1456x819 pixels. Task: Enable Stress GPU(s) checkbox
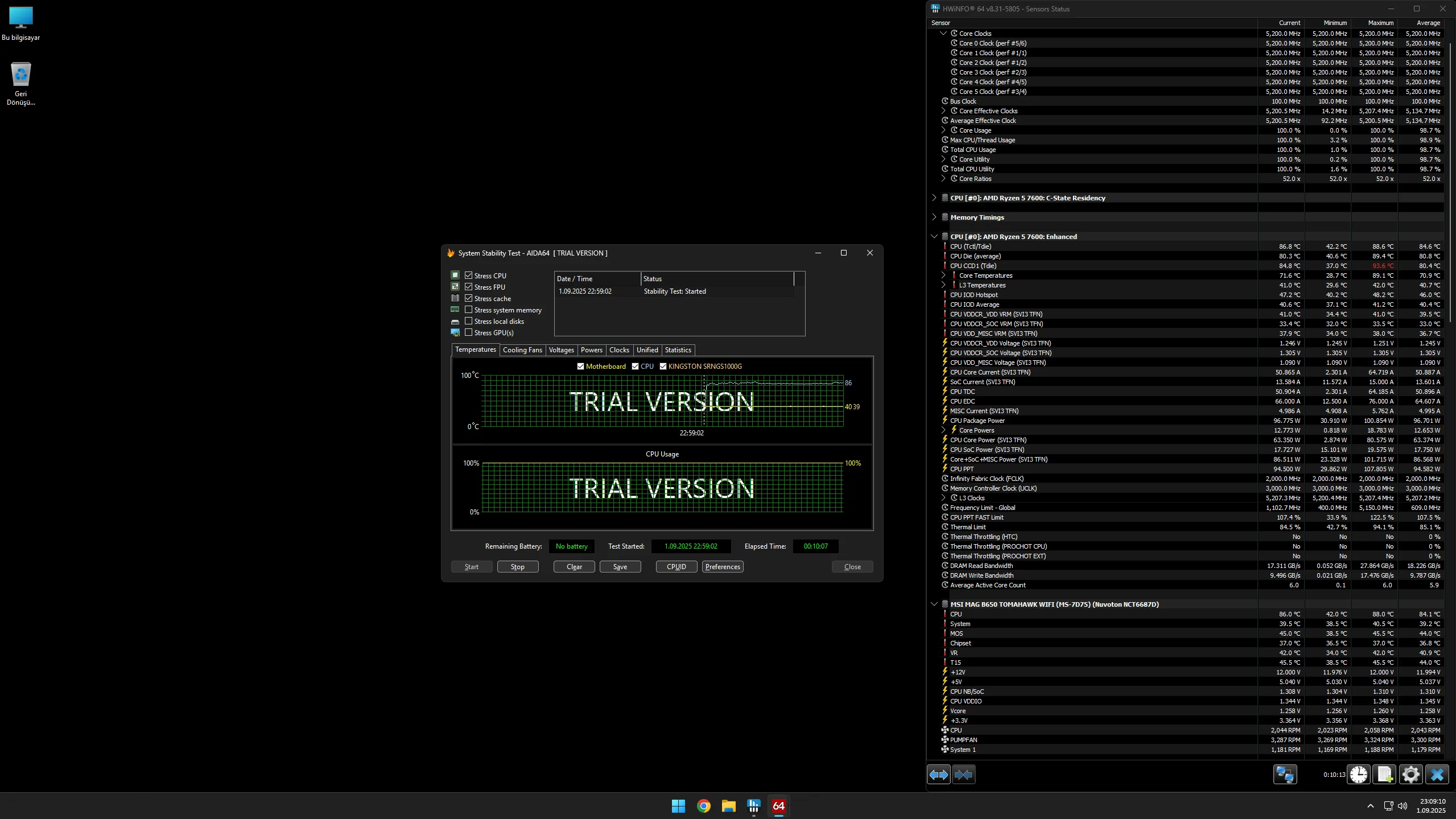click(469, 332)
